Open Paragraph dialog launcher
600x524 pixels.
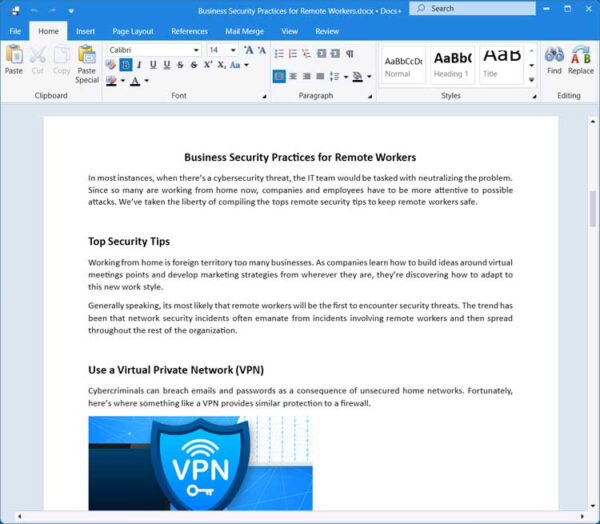[x=370, y=96]
